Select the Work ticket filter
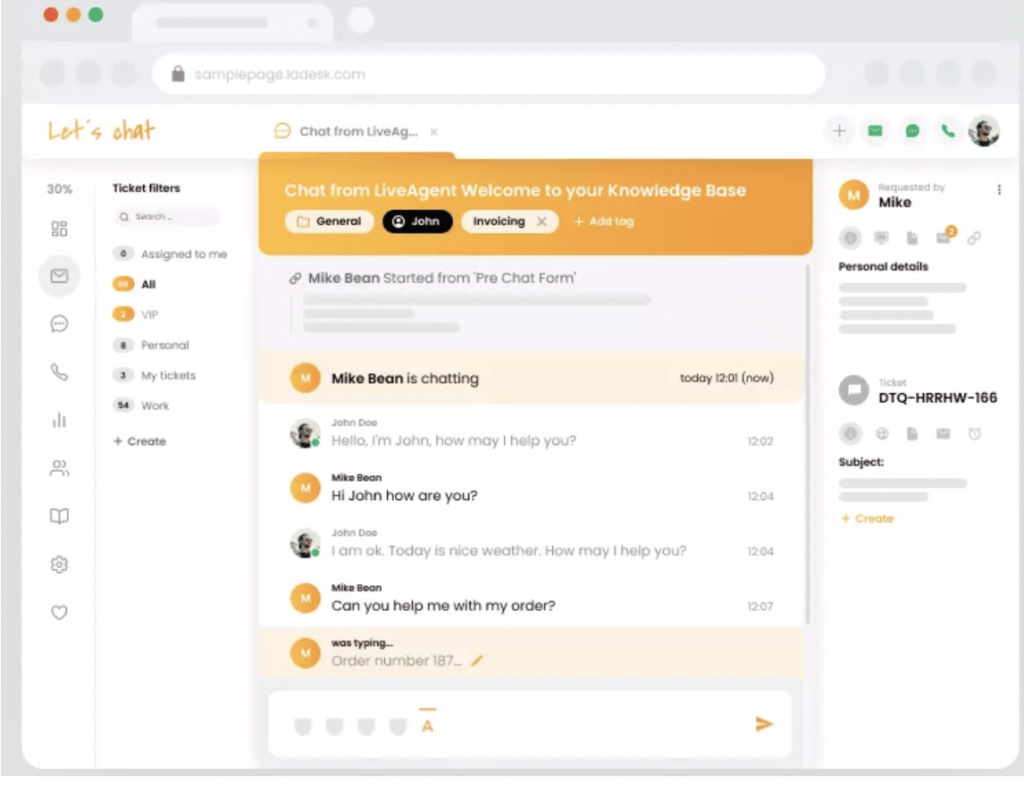This screenshot has height=786, width=1024. point(141,405)
